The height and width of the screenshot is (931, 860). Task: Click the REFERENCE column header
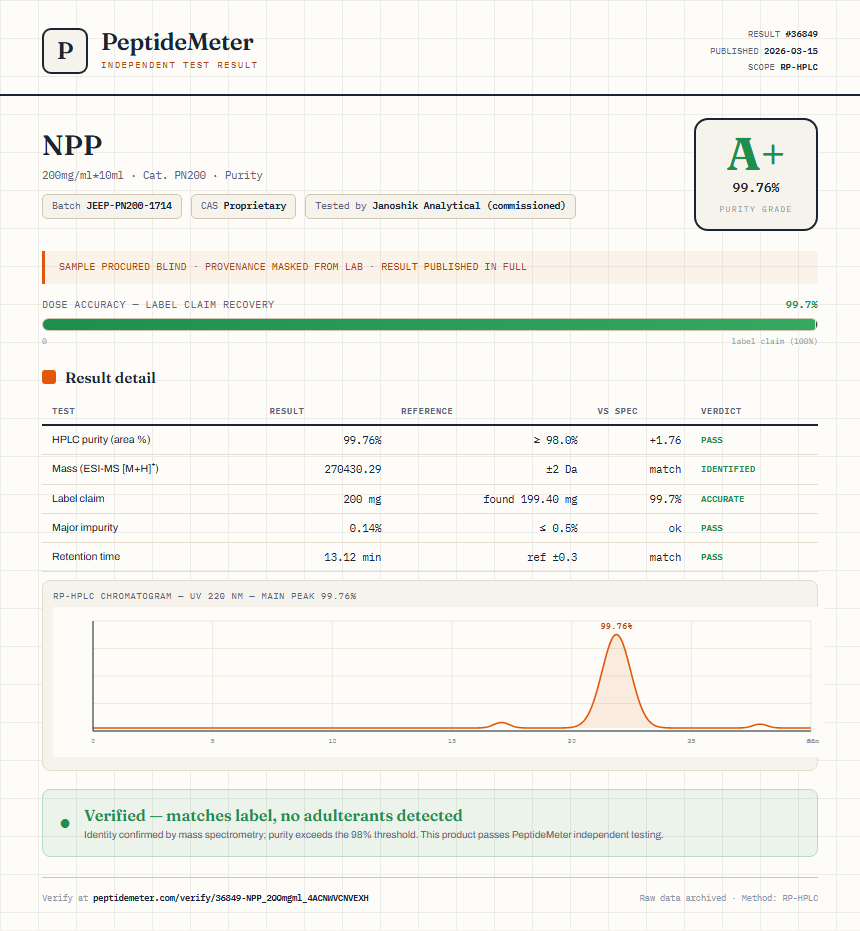point(427,411)
